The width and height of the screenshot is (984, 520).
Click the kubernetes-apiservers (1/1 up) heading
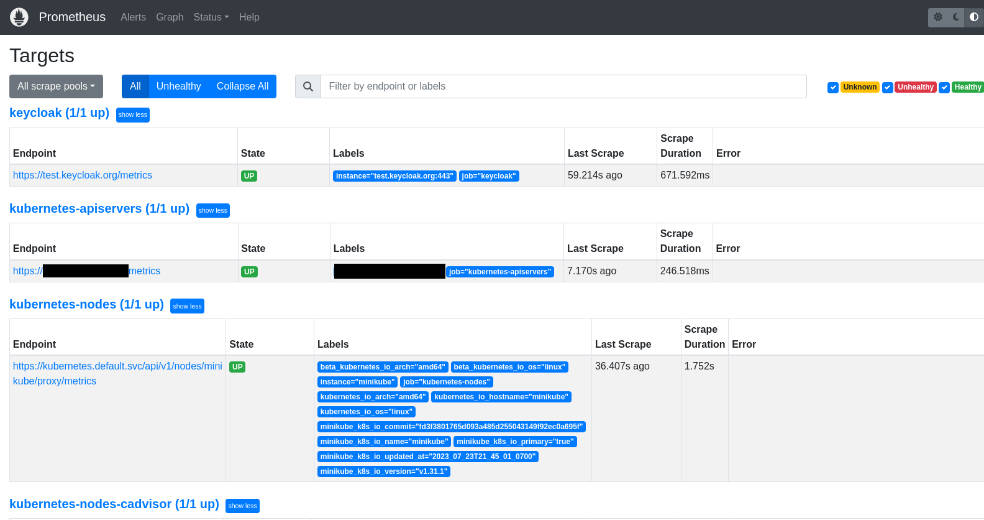pyautogui.click(x=99, y=209)
